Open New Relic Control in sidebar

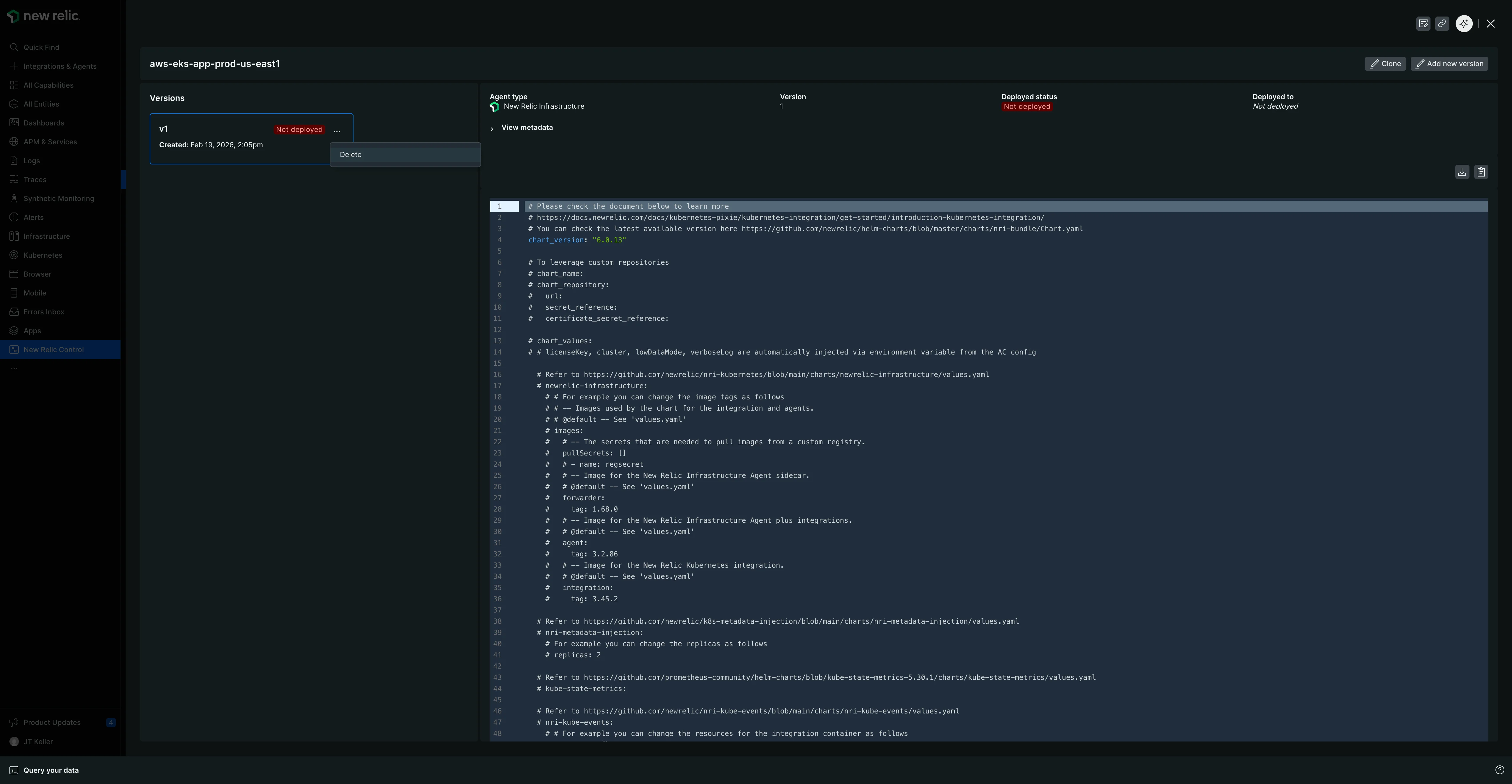pyautogui.click(x=53, y=350)
